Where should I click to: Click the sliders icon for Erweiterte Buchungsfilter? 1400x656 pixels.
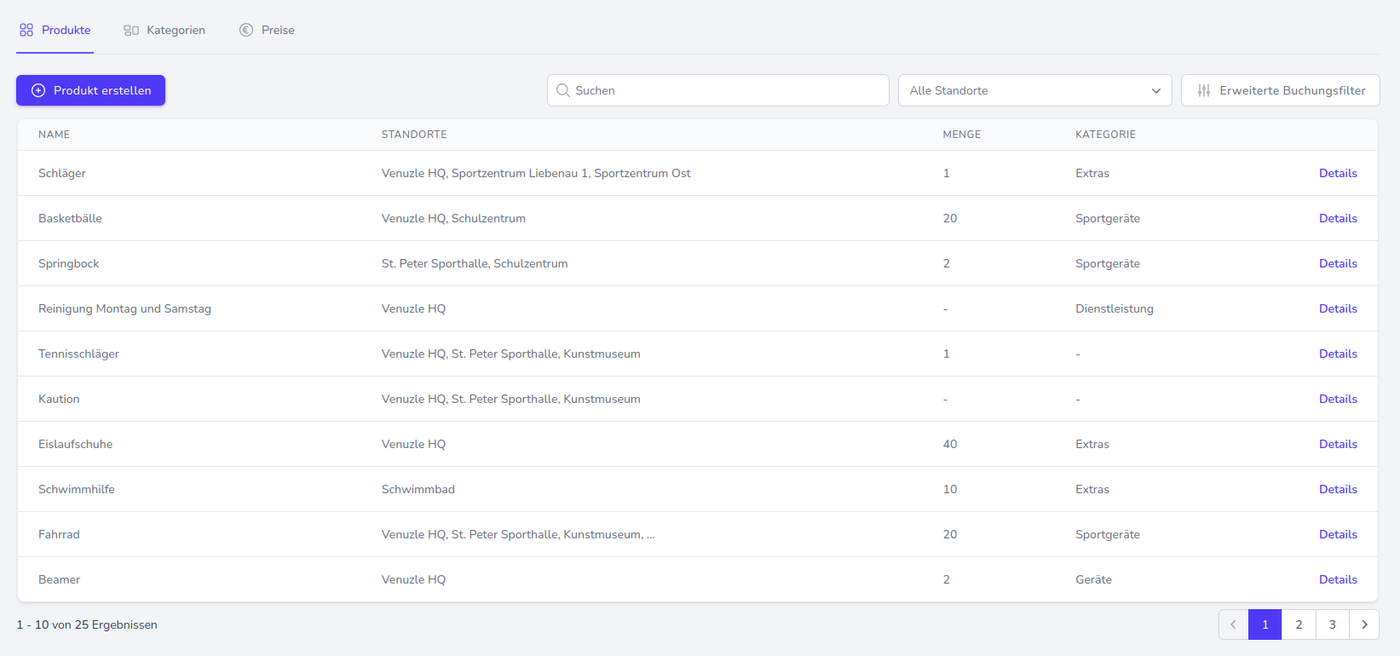[x=1204, y=90]
